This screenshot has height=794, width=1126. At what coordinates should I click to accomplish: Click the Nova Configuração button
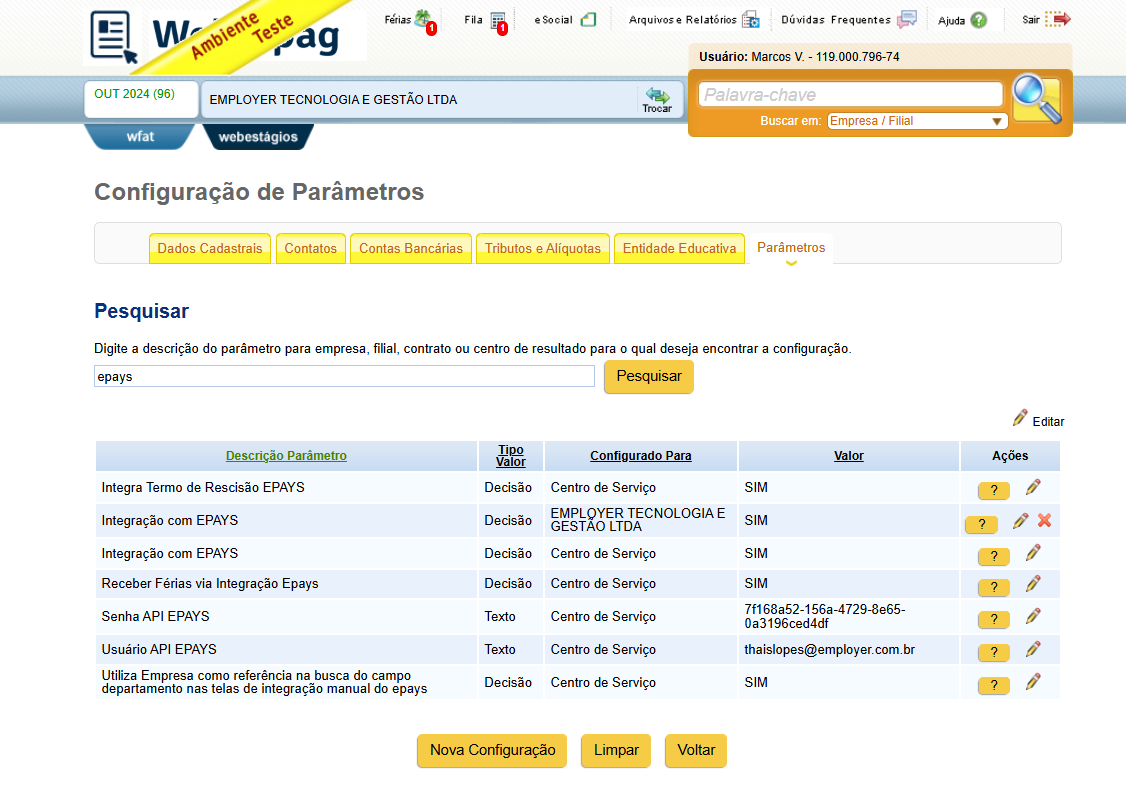click(x=492, y=750)
